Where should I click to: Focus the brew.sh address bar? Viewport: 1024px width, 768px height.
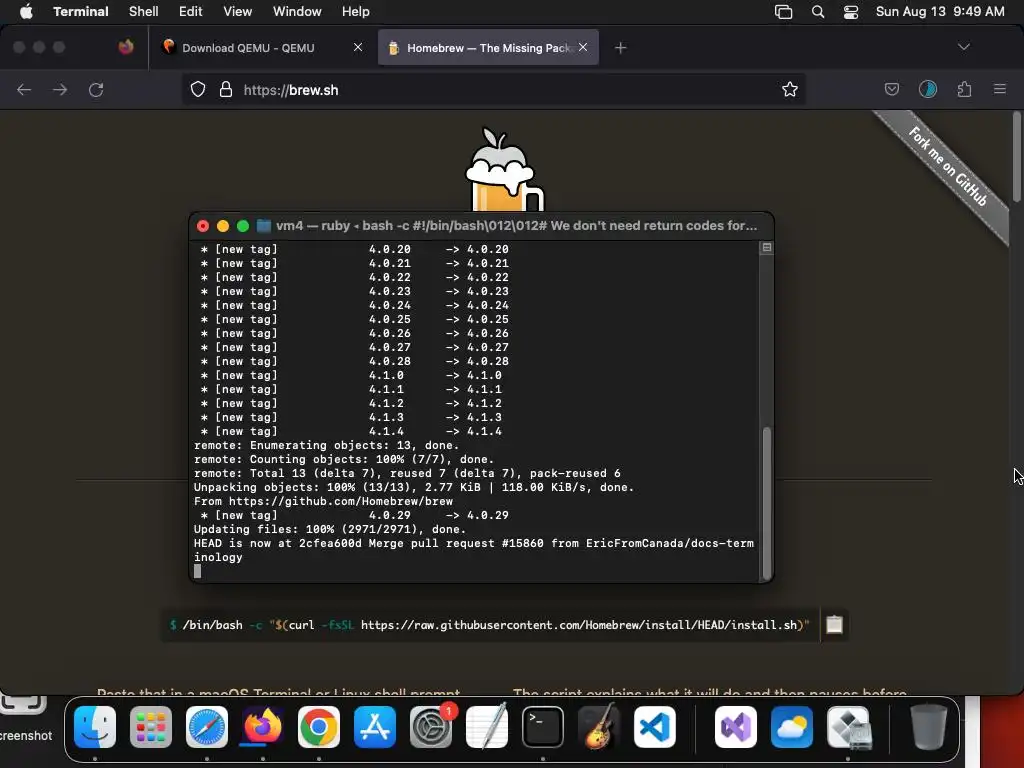[494, 89]
